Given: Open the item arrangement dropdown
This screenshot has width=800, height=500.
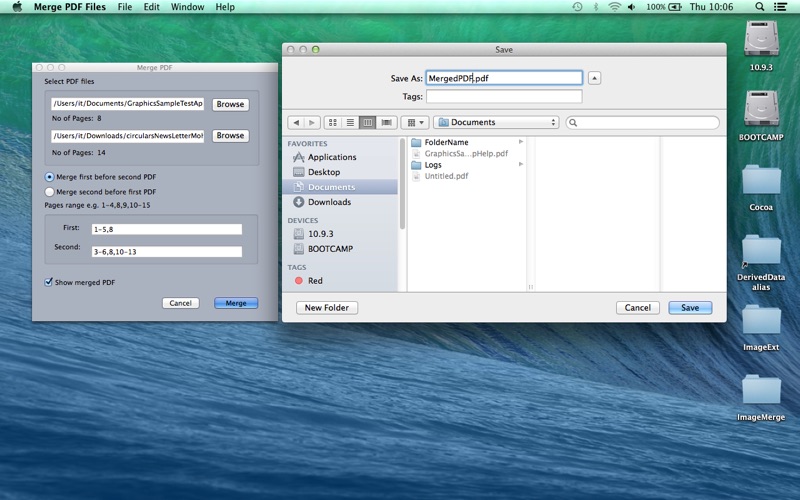Looking at the screenshot, I should [415, 122].
